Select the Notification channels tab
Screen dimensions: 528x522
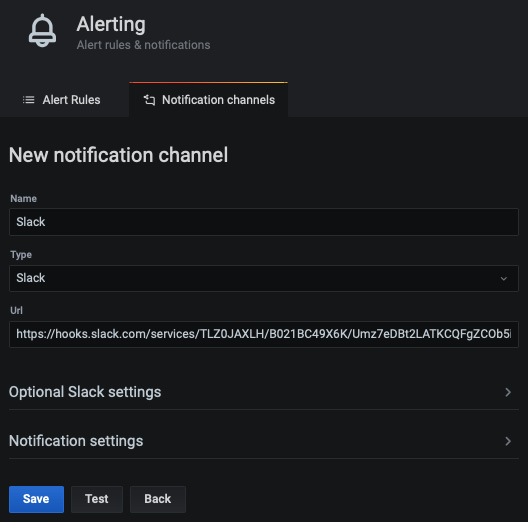coord(208,100)
